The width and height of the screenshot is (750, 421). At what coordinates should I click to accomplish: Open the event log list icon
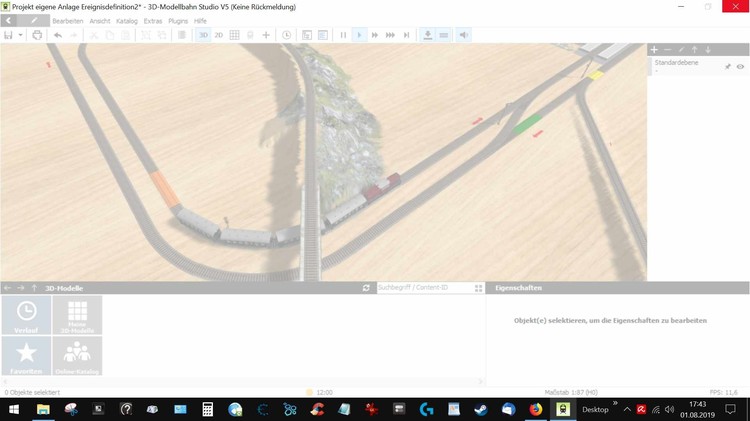(x=323, y=35)
